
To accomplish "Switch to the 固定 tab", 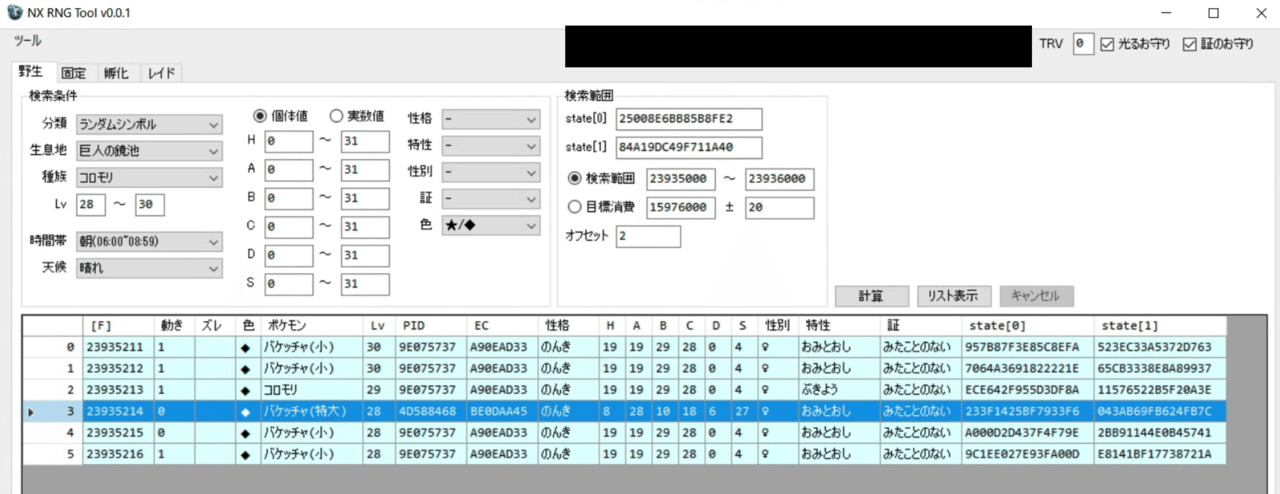I will 73,73.
